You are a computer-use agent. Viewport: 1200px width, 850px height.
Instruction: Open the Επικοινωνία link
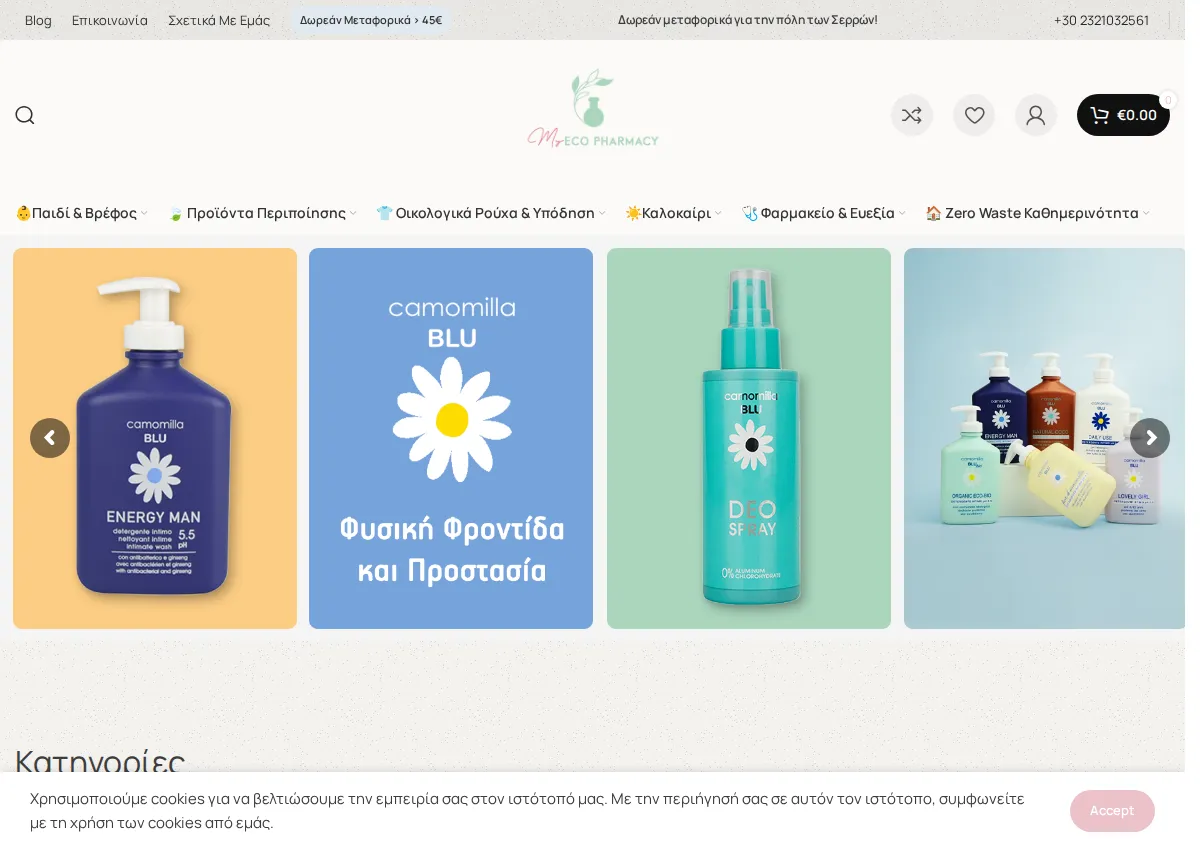click(110, 20)
